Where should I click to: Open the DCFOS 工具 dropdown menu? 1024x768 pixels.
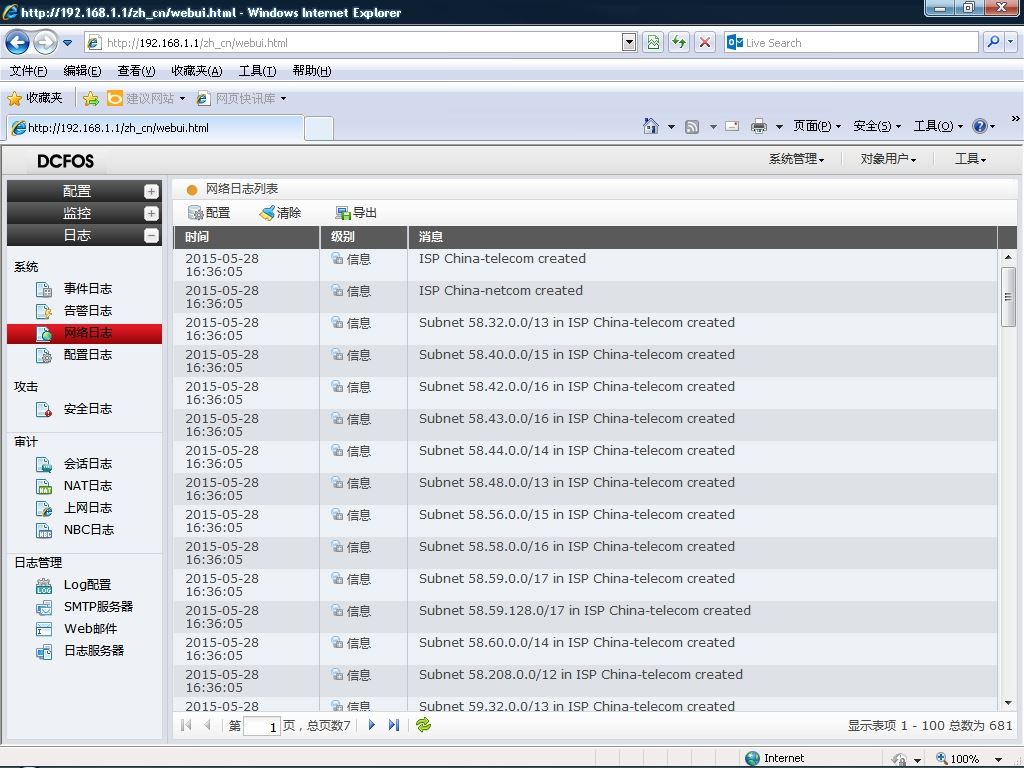(x=970, y=159)
